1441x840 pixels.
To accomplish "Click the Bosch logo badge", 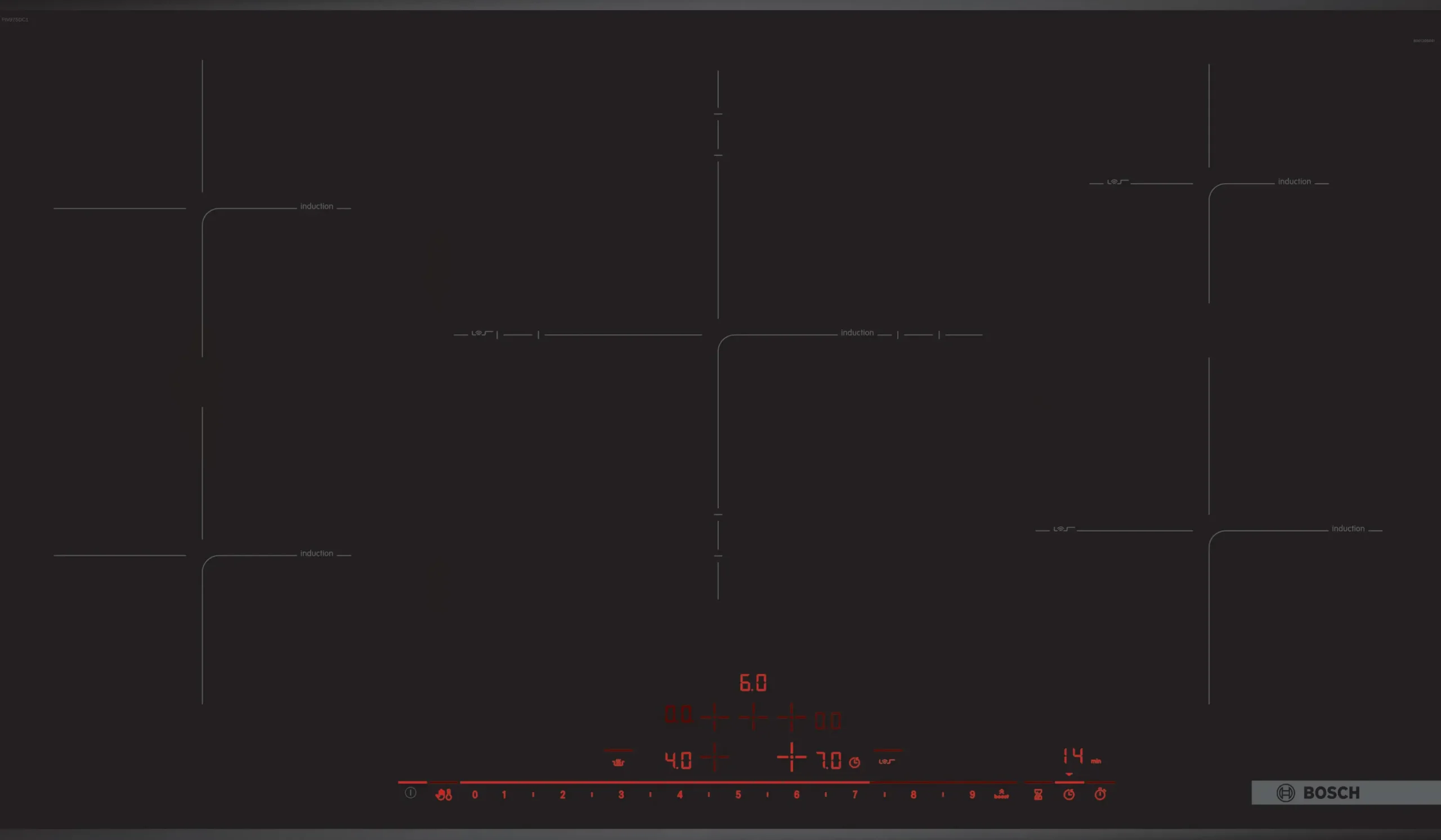I will tap(1346, 793).
